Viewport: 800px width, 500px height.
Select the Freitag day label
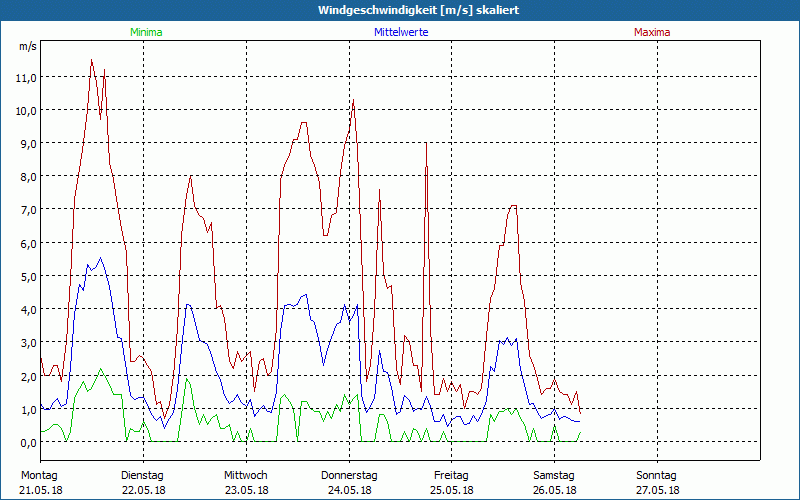[452, 475]
